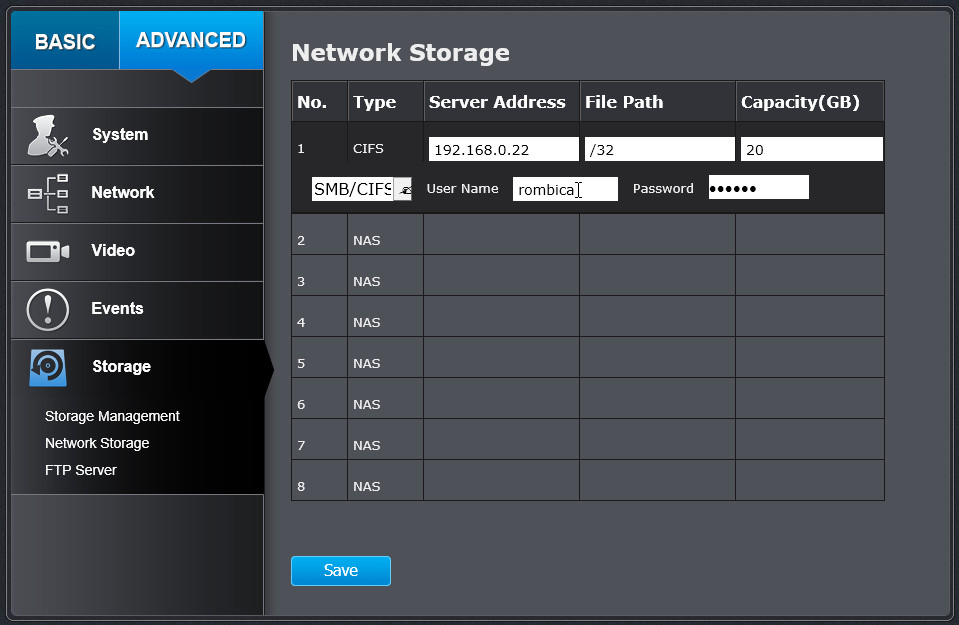Focus the User Name text field
This screenshot has width=959, height=625.
pos(565,189)
